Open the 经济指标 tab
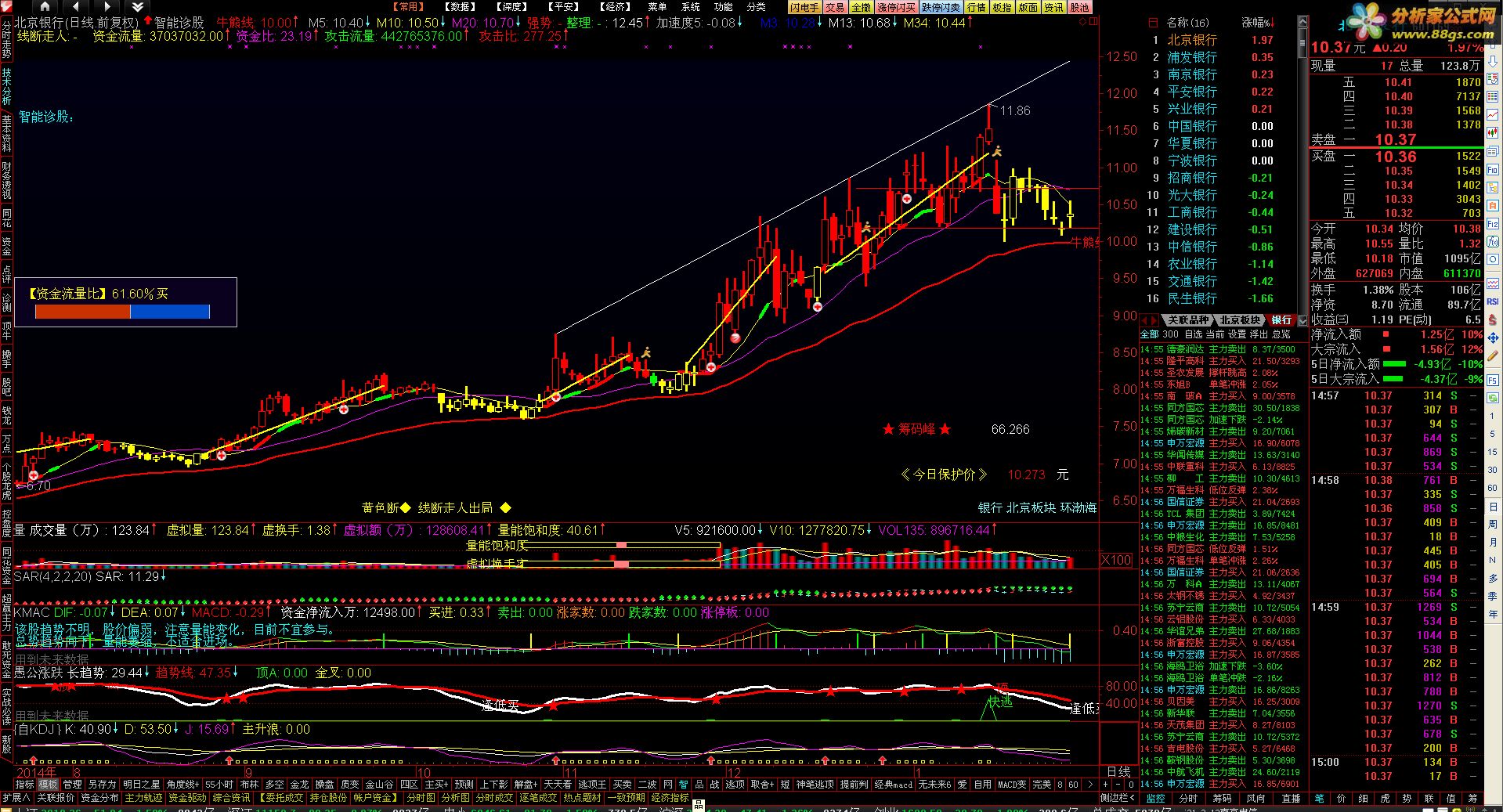Screen dimensions: 1503x812 (x=670, y=798)
